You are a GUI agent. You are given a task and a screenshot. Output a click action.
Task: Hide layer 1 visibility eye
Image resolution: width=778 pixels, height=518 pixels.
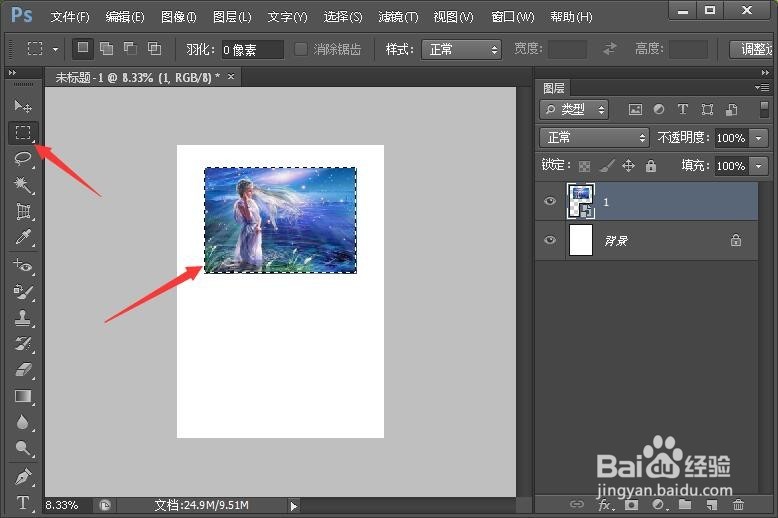click(550, 201)
